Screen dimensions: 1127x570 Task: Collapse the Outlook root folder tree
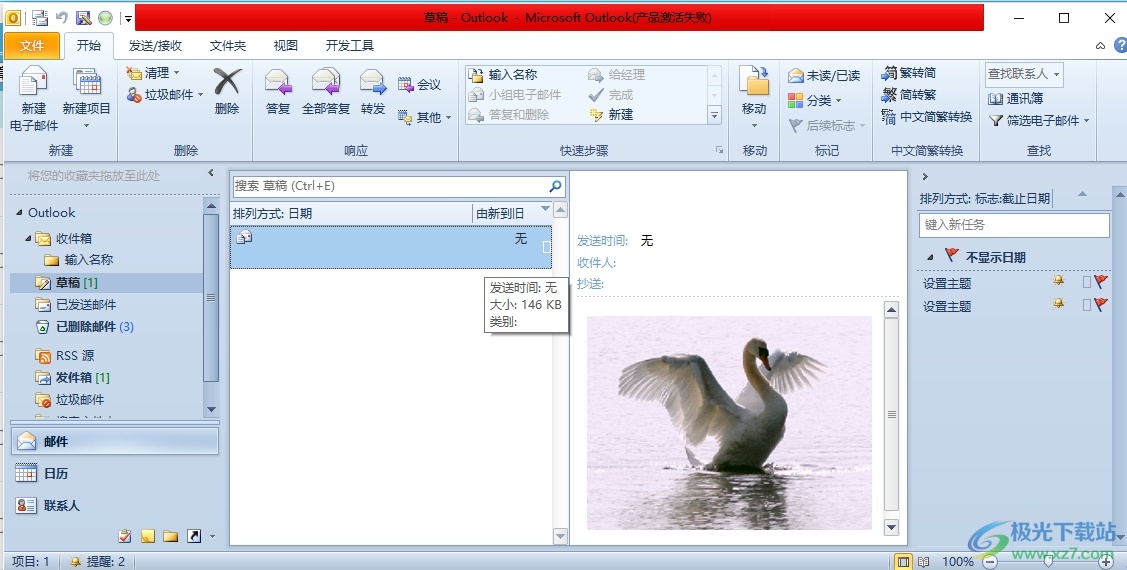19,212
